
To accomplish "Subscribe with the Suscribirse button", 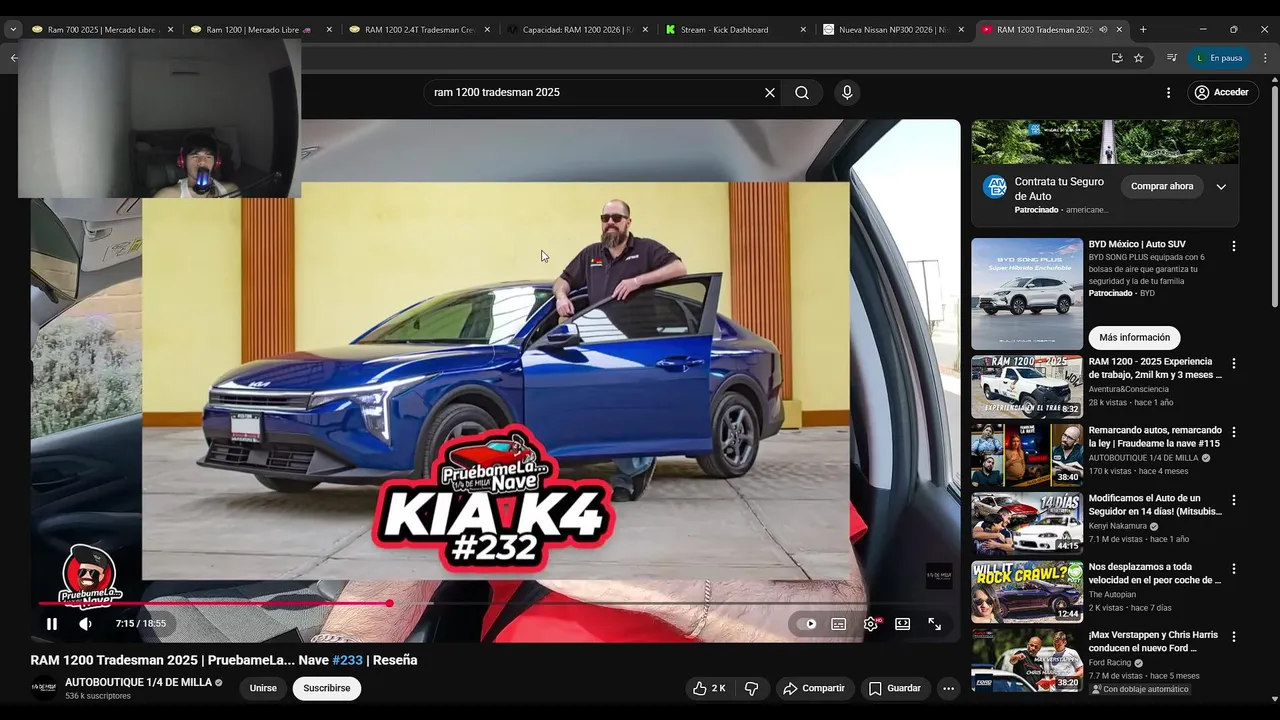I will pos(327,688).
